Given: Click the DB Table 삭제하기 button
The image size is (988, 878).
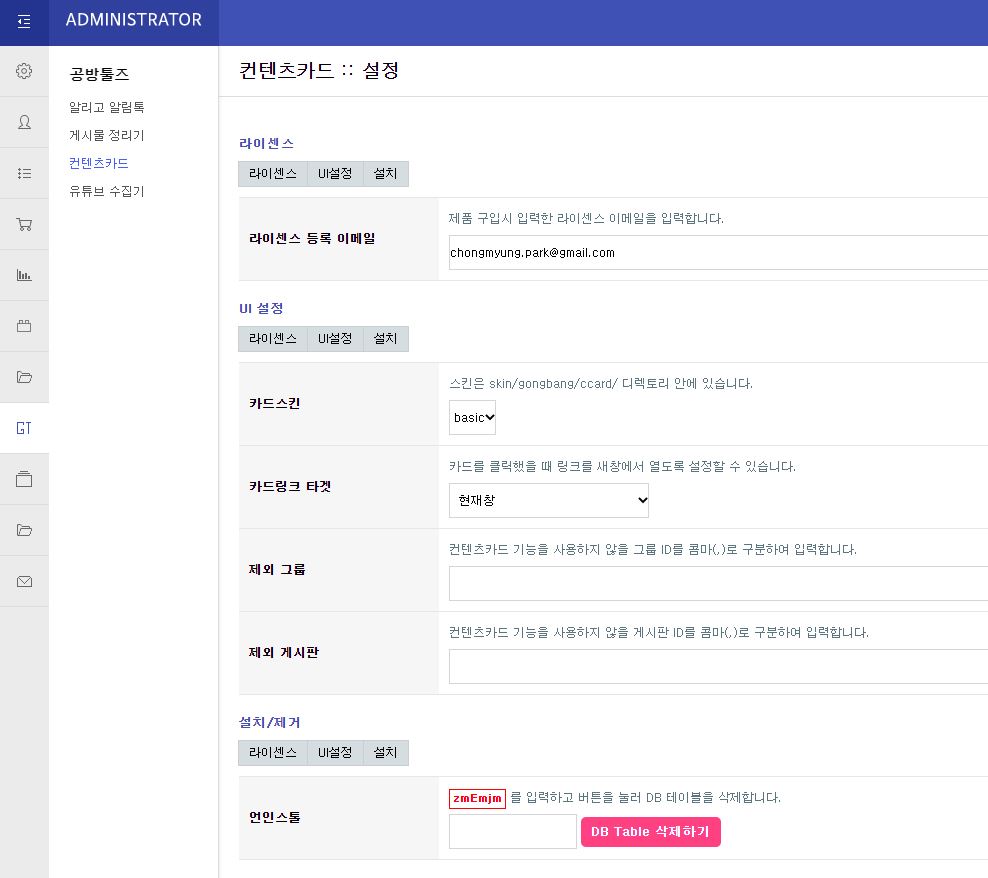Looking at the screenshot, I should (651, 831).
